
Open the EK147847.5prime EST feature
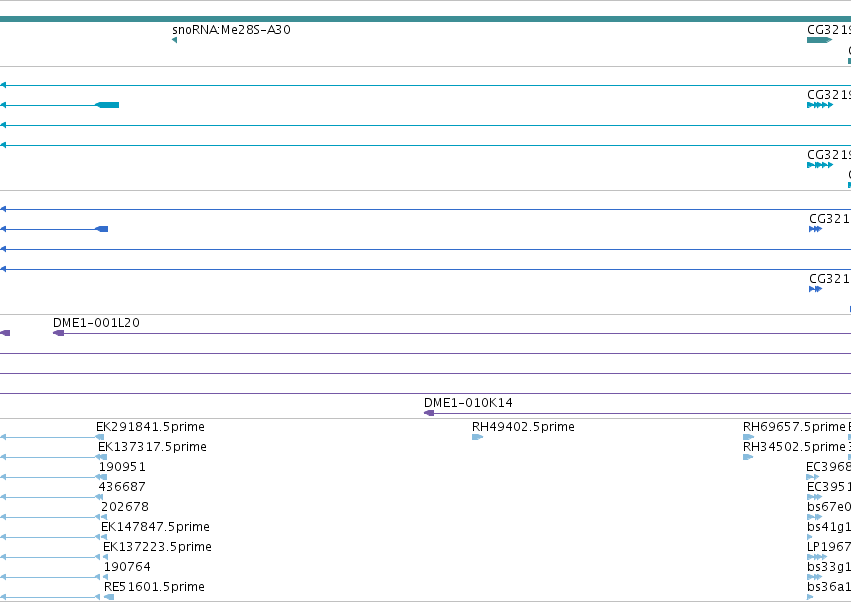click(x=155, y=527)
